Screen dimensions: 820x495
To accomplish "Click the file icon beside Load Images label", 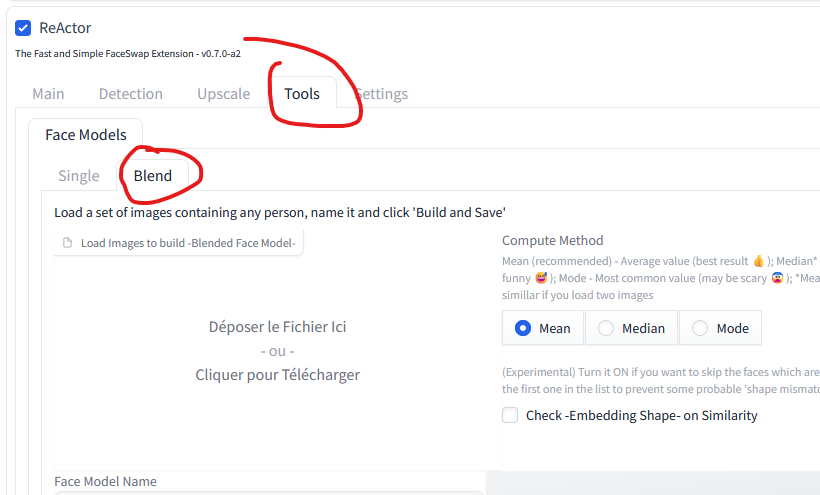I will click(x=67, y=243).
